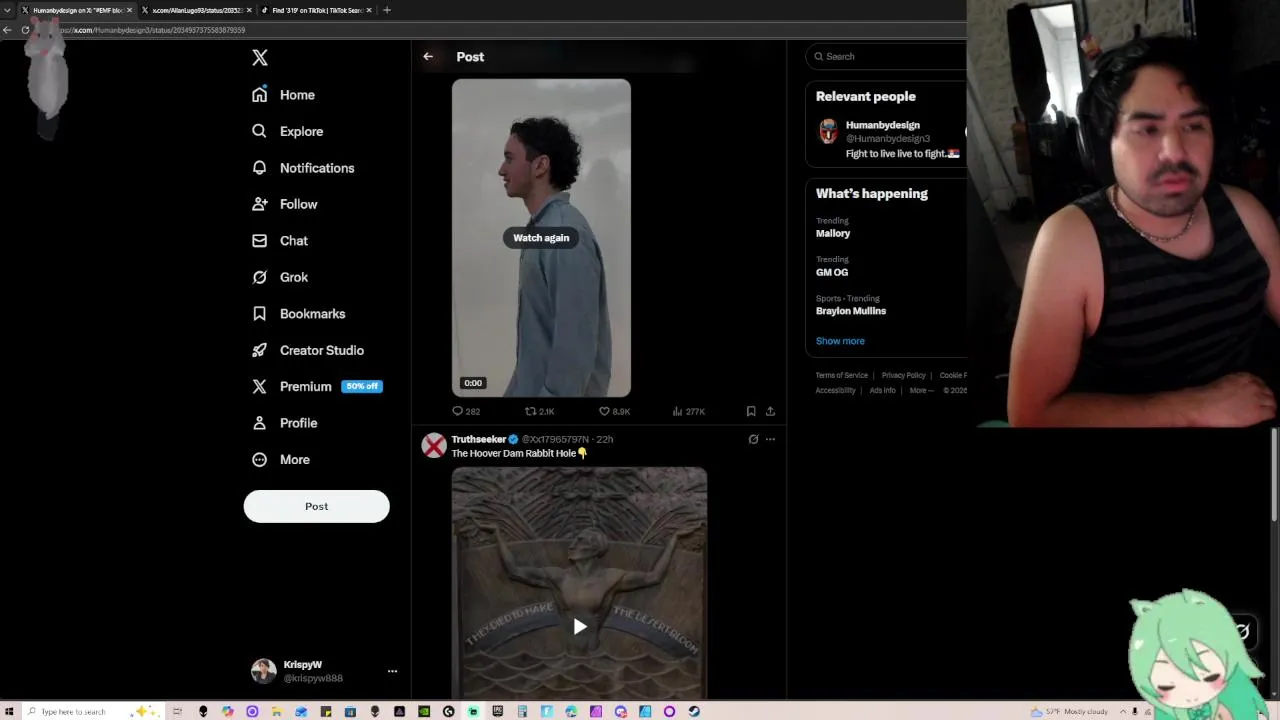Select the Humanbydesign on X tab
The width and height of the screenshot is (1280, 720).
[x=76, y=10]
